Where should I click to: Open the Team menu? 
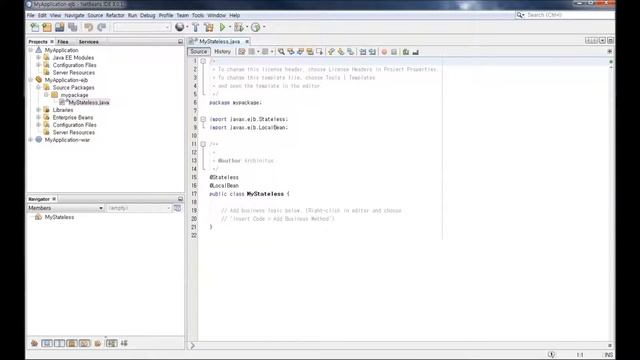click(x=182, y=15)
